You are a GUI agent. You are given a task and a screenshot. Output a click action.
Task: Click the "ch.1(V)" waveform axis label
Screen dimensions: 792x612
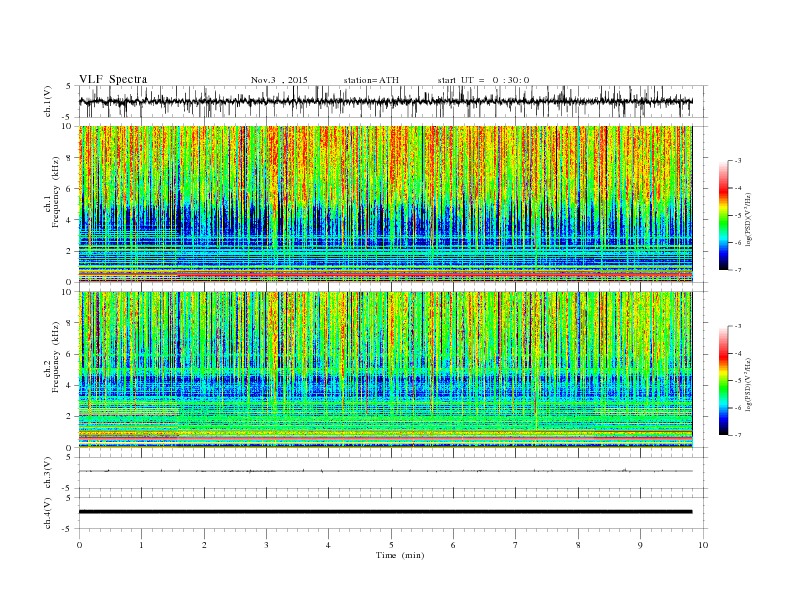pos(48,101)
